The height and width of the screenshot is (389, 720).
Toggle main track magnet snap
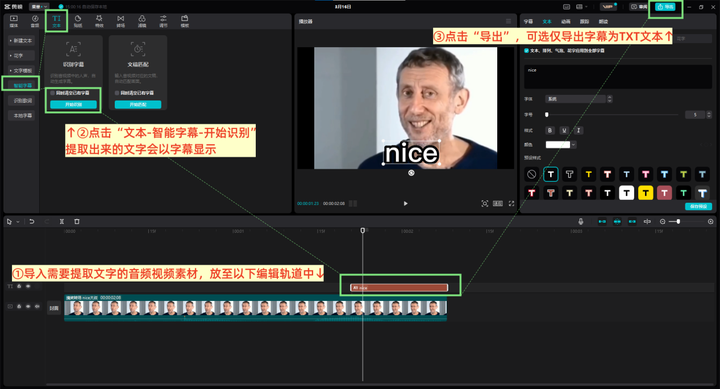[602, 221]
